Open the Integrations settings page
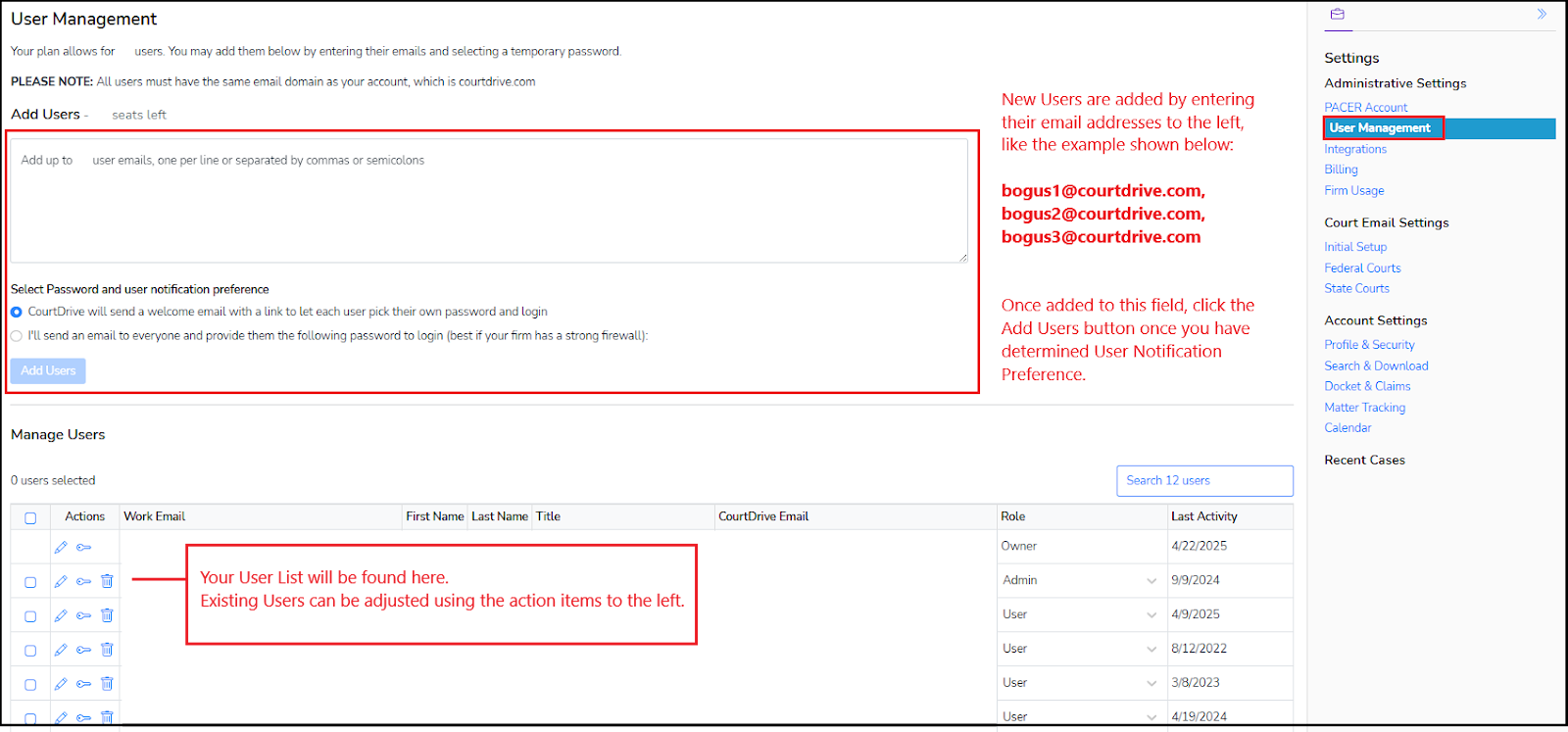 click(x=1355, y=150)
